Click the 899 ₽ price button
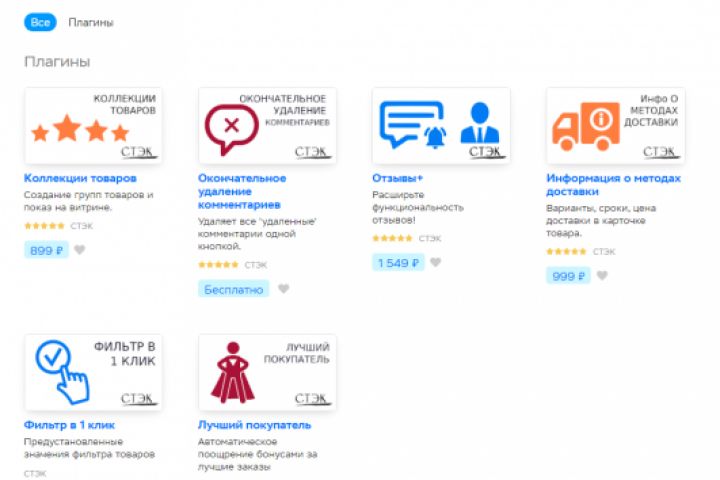 [x=46, y=251]
